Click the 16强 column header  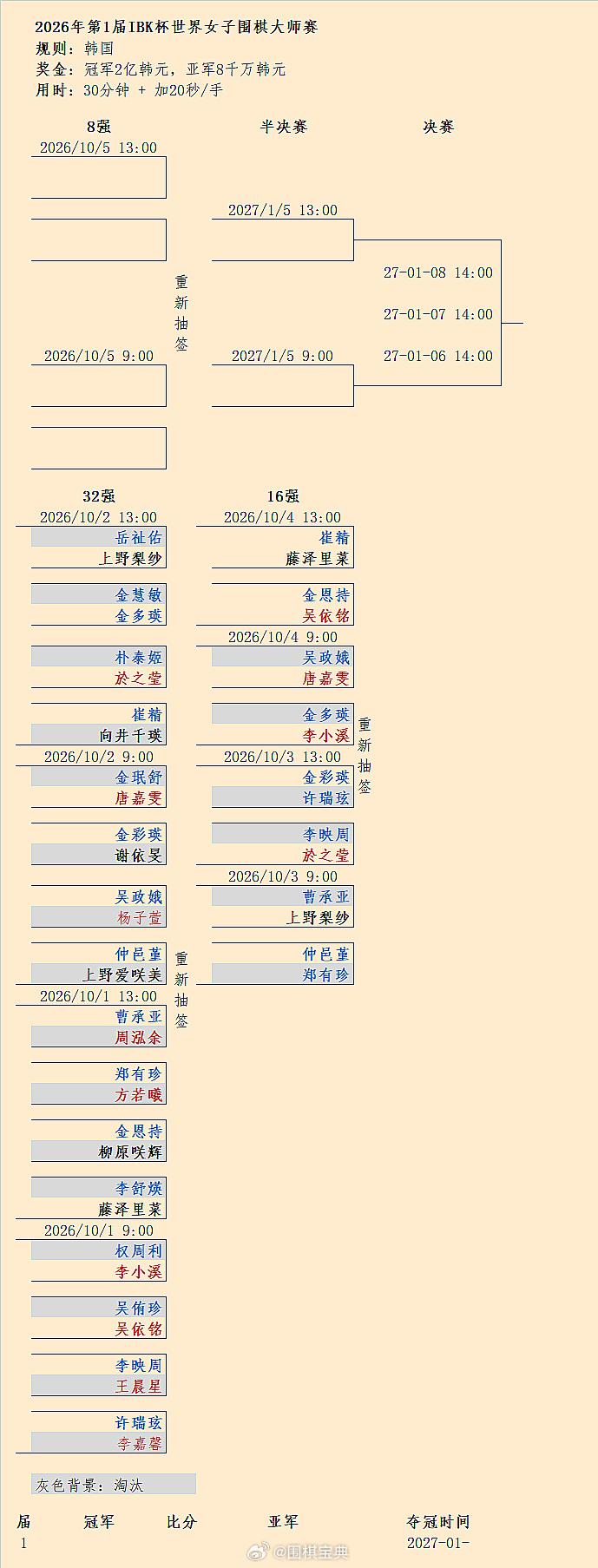(x=283, y=496)
